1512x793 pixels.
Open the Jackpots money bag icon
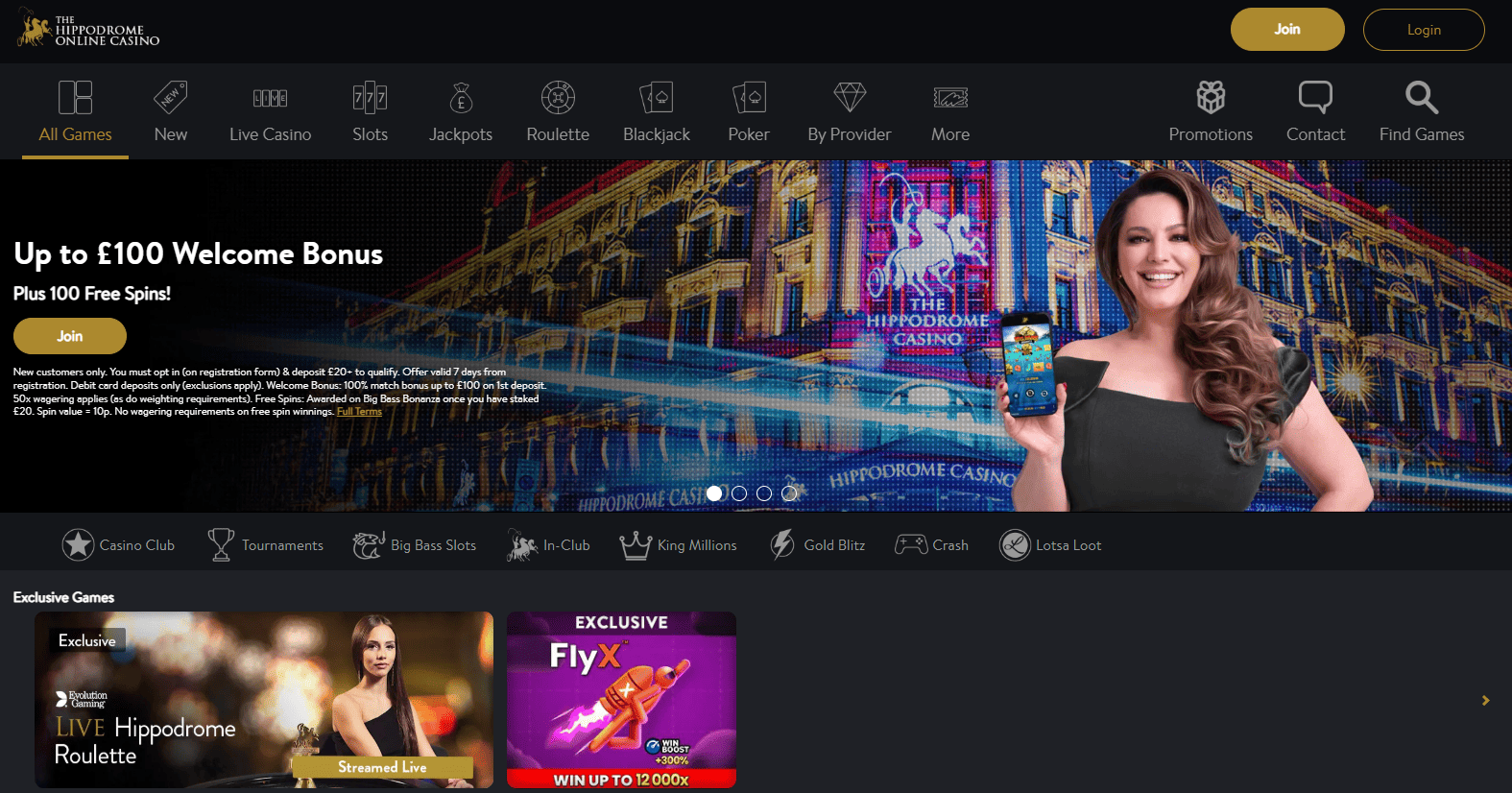461,97
